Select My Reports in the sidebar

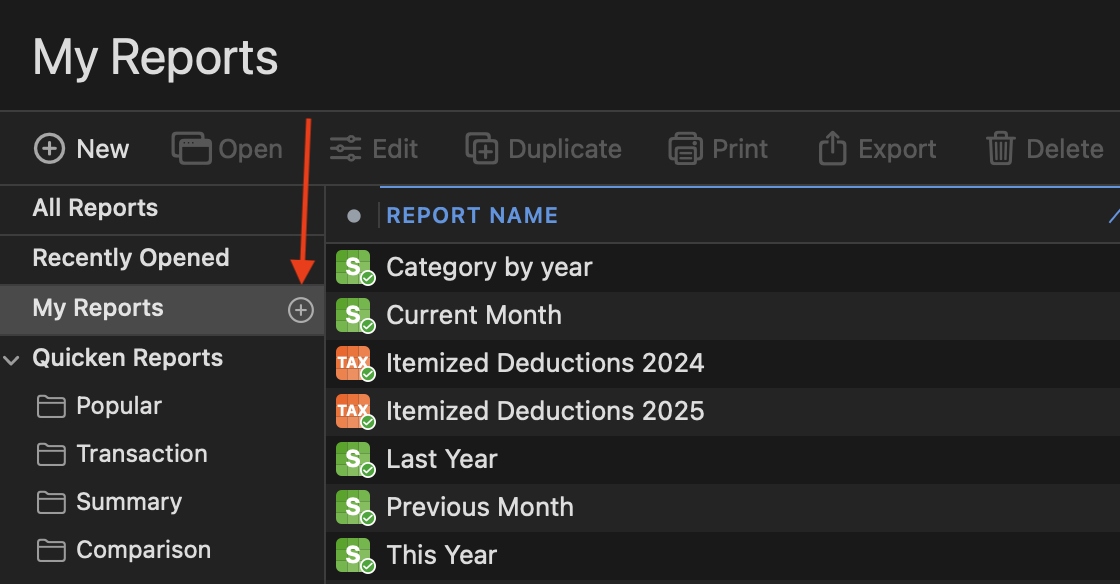pyautogui.click(x=98, y=308)
